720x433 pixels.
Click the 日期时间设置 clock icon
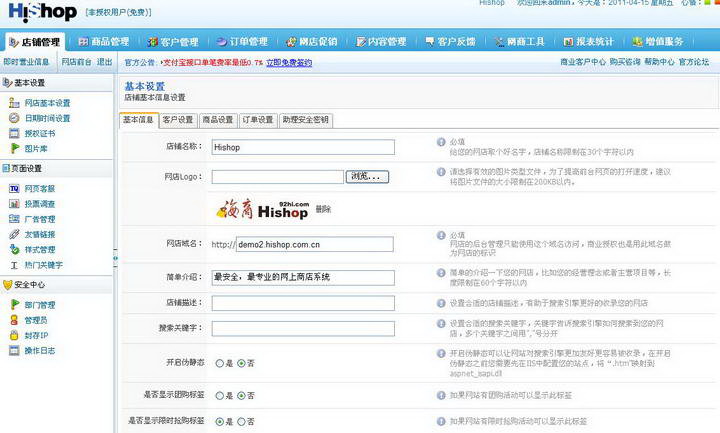[x=14, y=118]
